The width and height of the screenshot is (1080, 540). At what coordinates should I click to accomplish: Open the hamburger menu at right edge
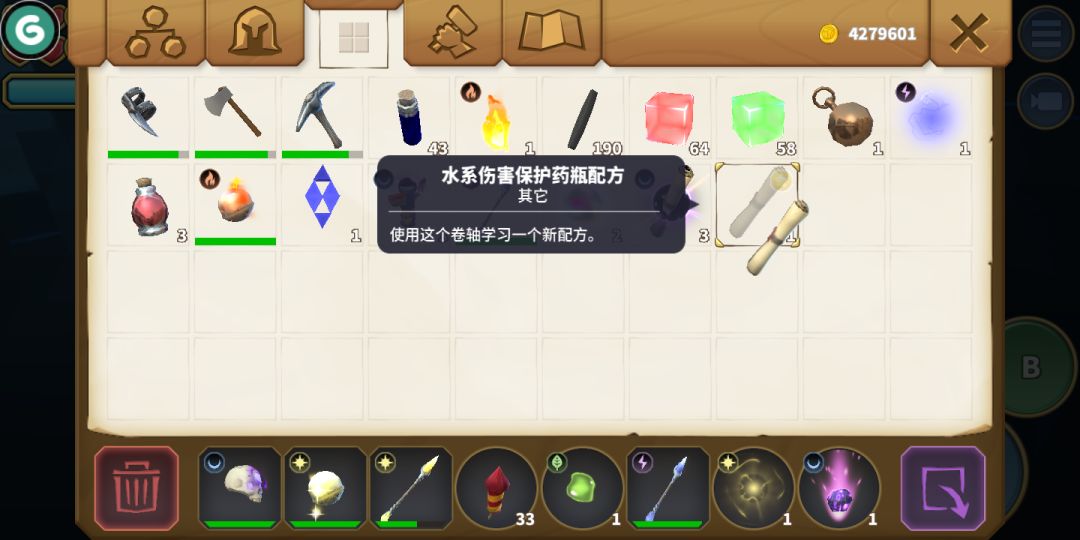[x=1046, y=34]
